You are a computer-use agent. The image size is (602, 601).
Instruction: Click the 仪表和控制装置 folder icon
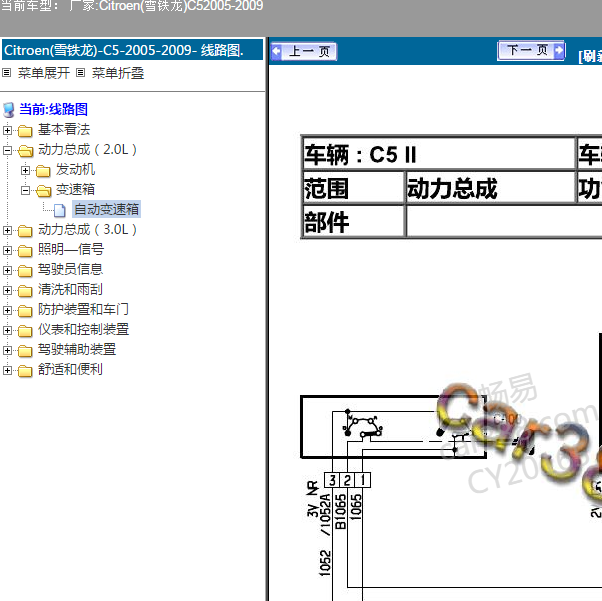[25, 330]
